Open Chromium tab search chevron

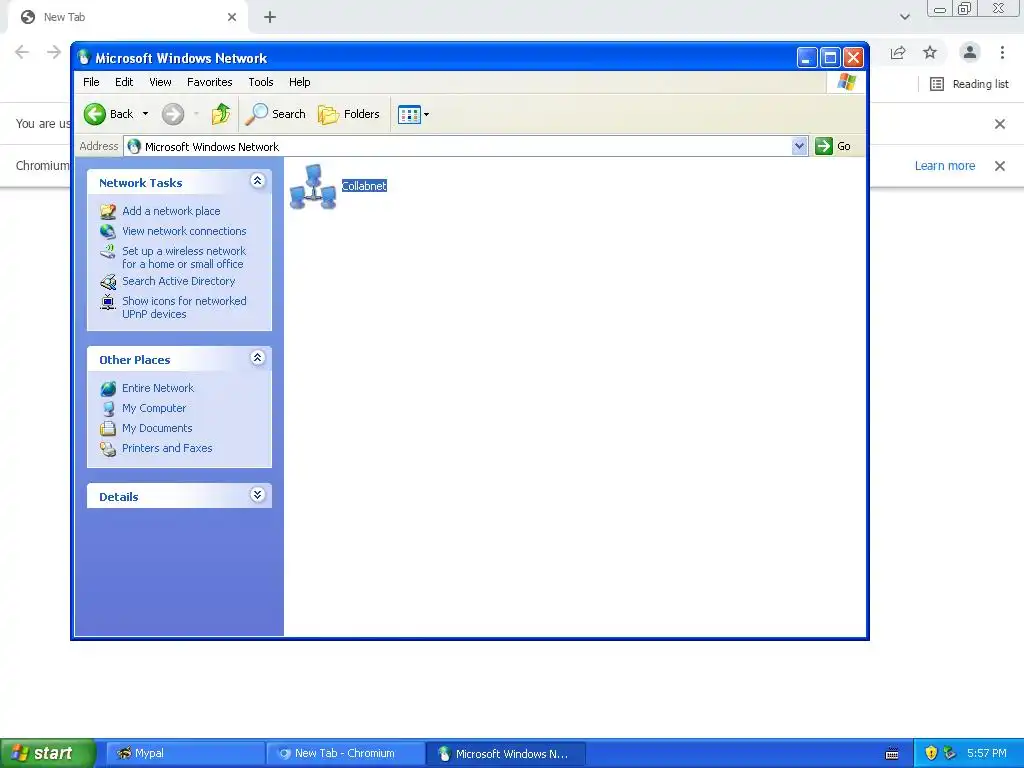[904, 17]
